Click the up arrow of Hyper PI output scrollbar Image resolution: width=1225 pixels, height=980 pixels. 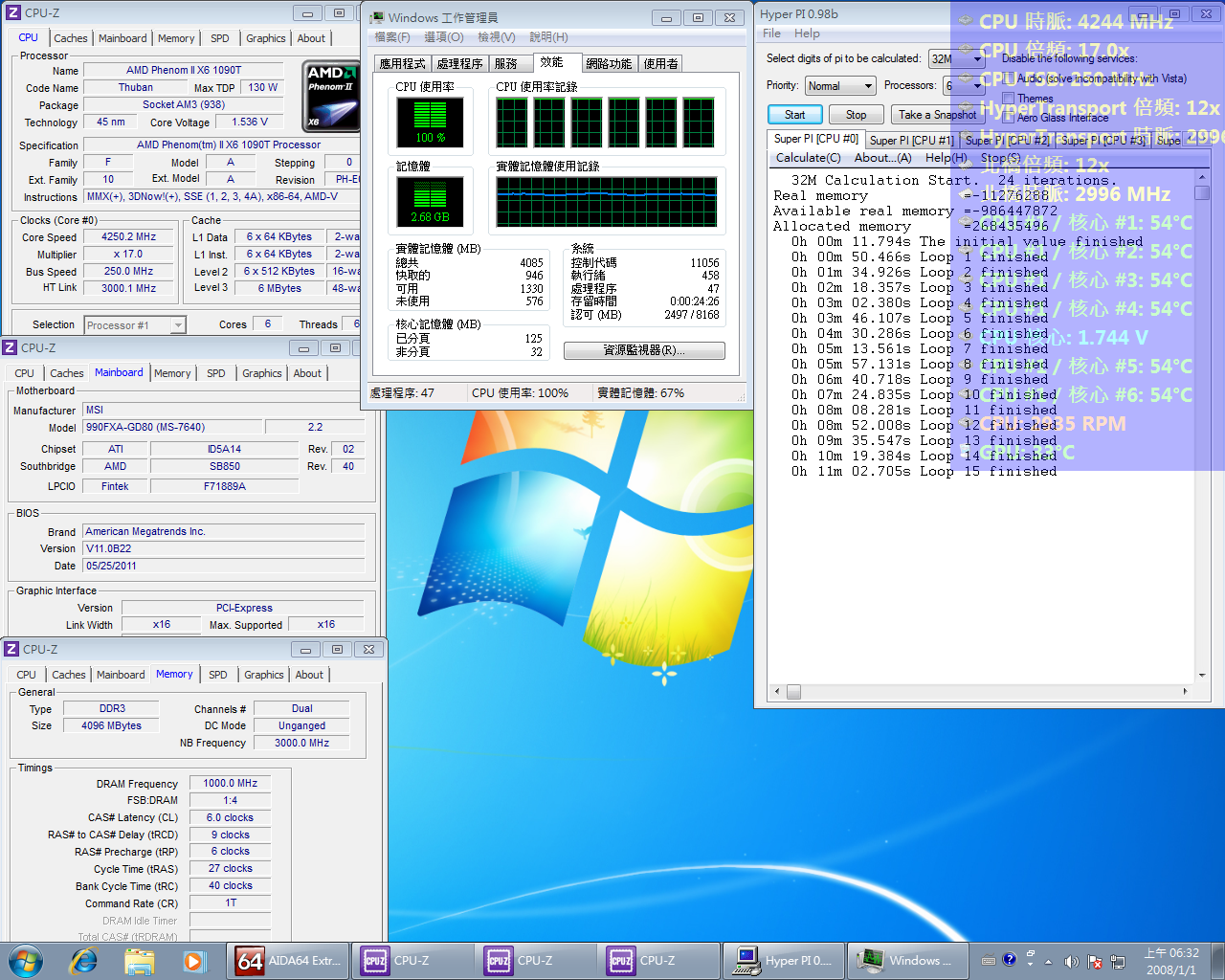pyautogui.click(x=1202, y=177)
